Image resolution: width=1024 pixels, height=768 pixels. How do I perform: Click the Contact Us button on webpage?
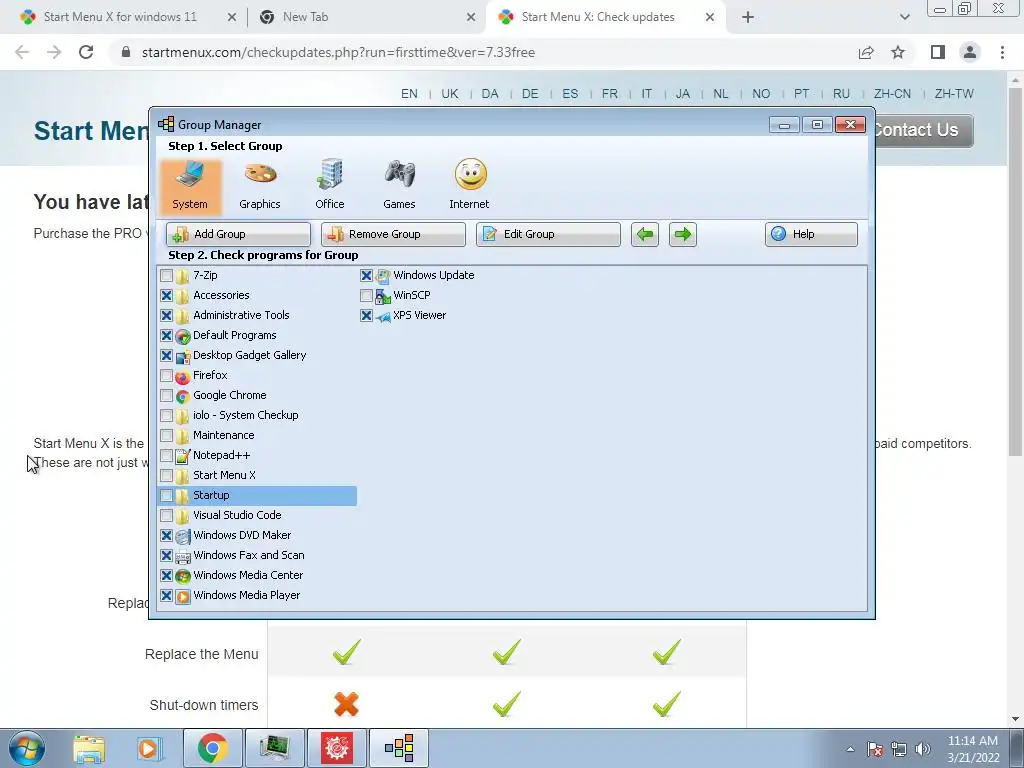(x=923, y=130)
